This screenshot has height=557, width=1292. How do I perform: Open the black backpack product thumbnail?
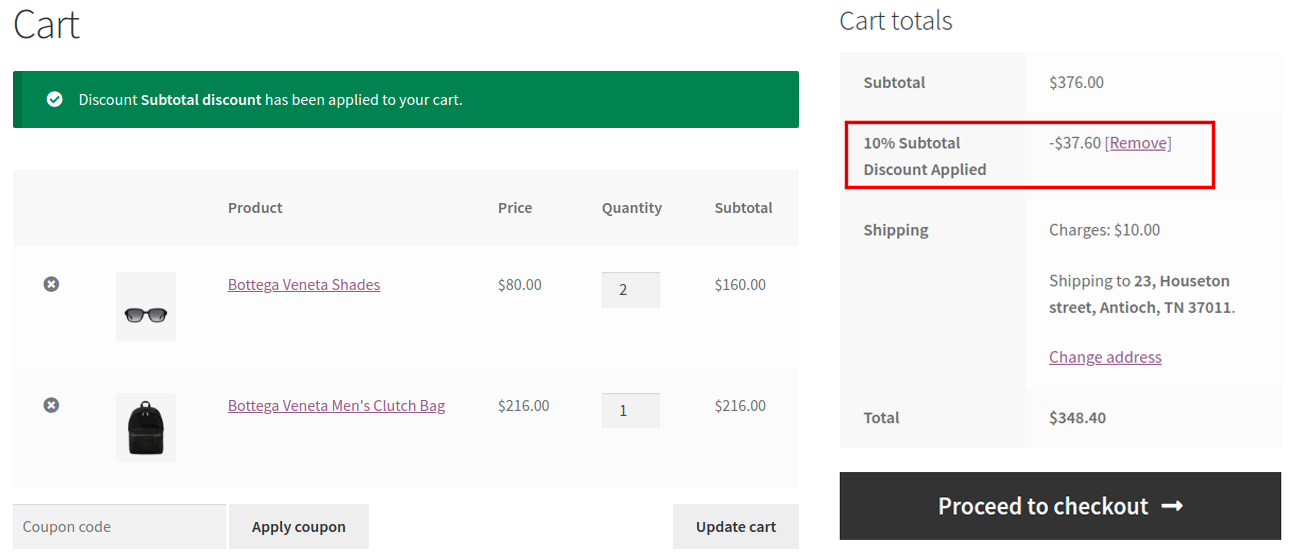coord(146,427)
